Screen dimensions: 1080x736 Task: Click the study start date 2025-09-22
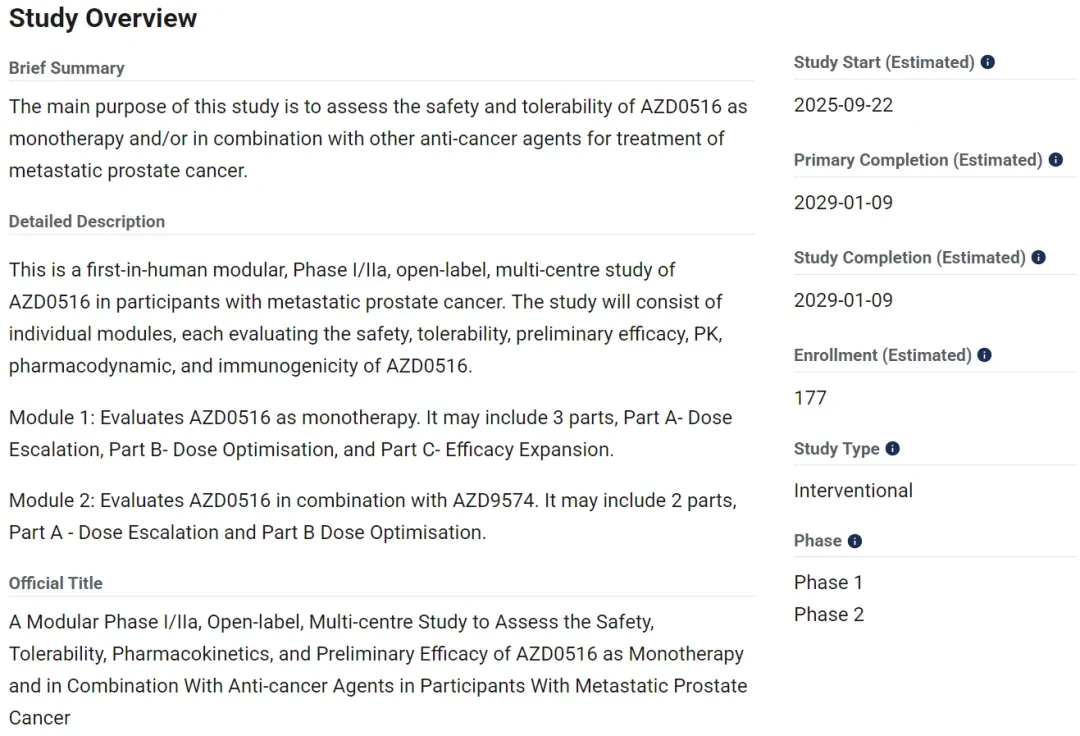pyautogui.click(x=843, y=105)
